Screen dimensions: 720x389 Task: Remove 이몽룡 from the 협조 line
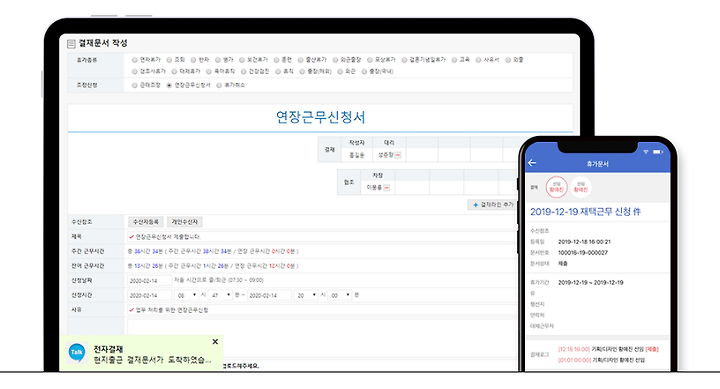pyautogui.click(x=387, y=188)
